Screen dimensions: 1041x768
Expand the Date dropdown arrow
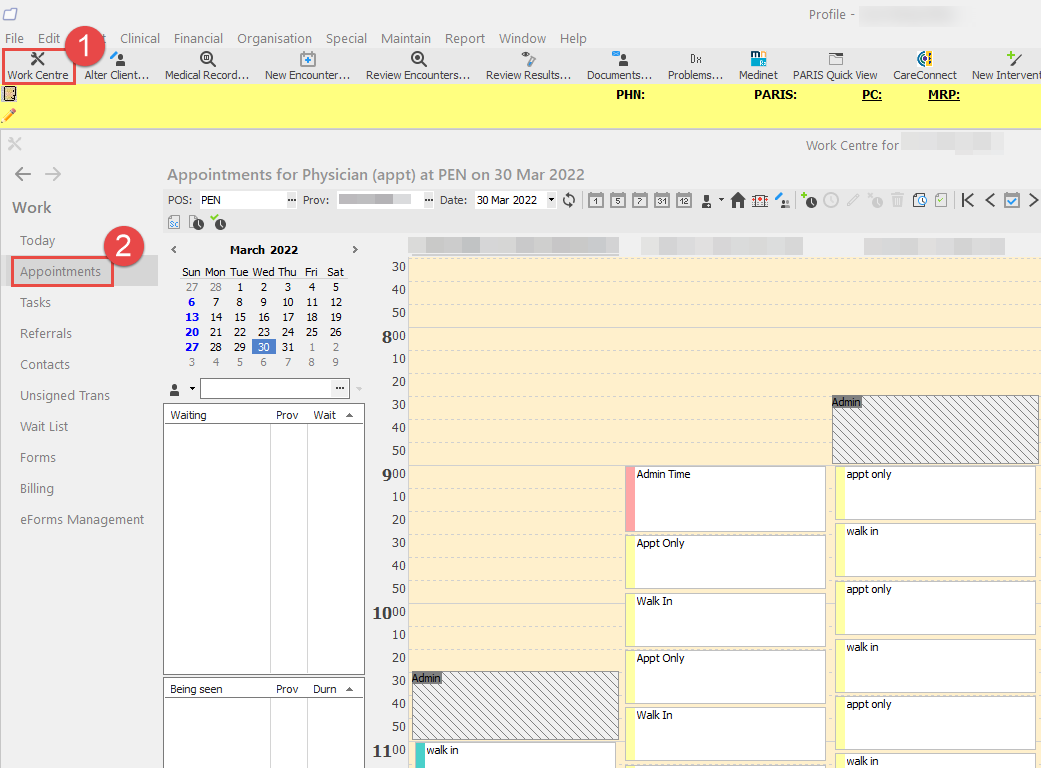coord(551,200)
